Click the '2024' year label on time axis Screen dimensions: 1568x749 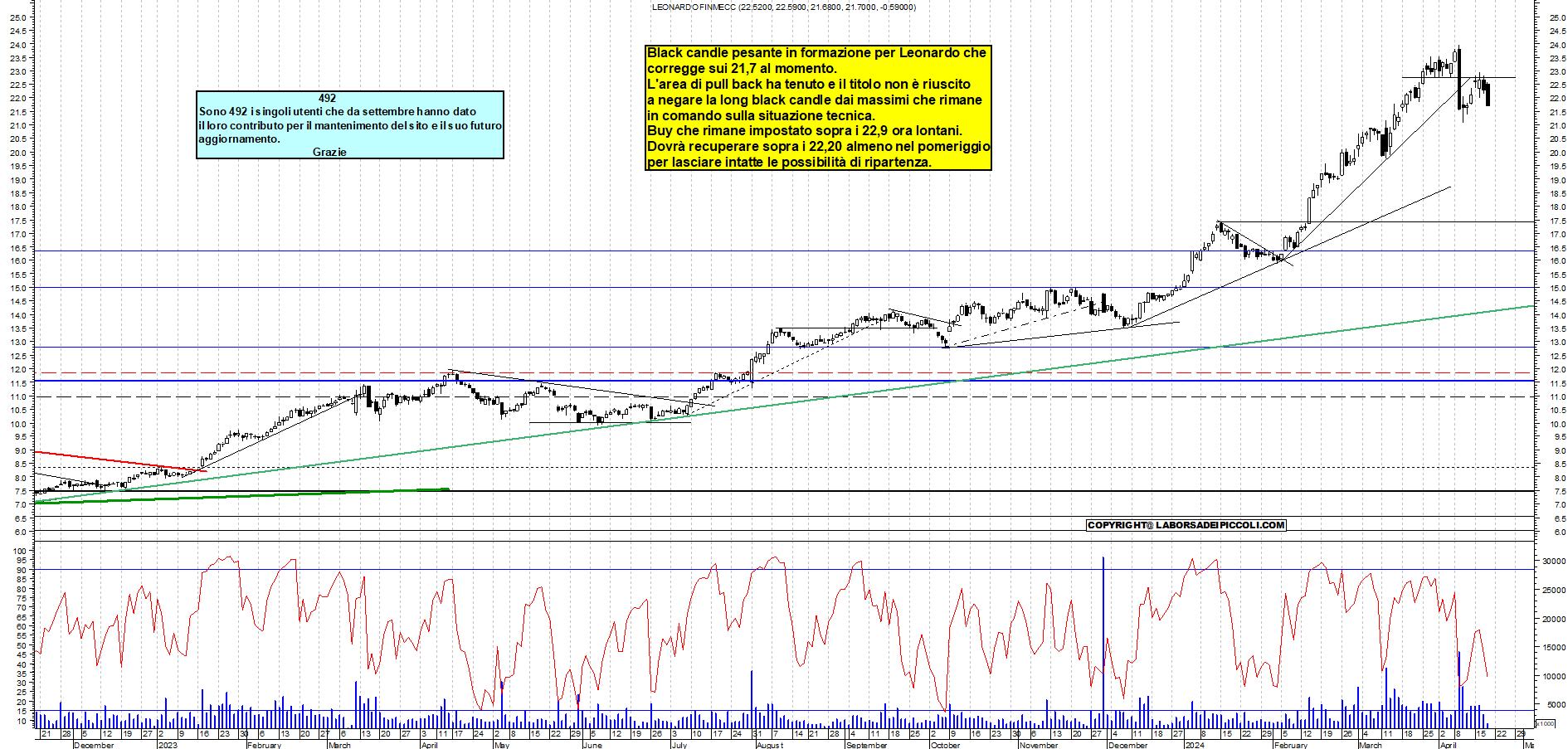1195,745
